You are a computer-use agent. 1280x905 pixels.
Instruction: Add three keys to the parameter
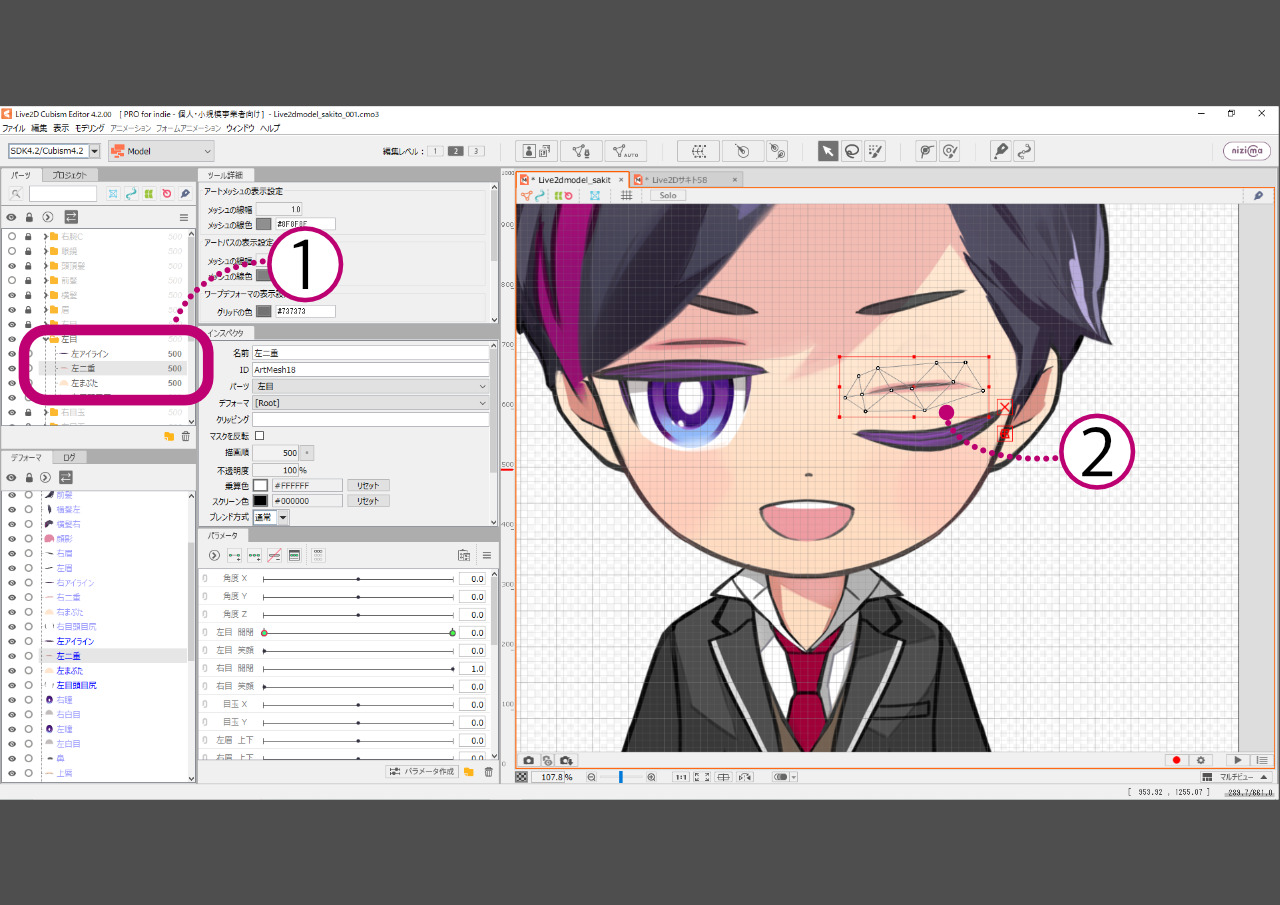point(254,555)
